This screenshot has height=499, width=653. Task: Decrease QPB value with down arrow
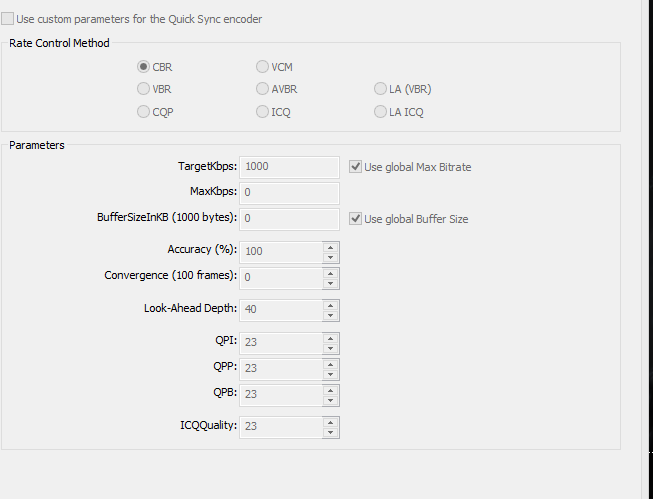330,400
